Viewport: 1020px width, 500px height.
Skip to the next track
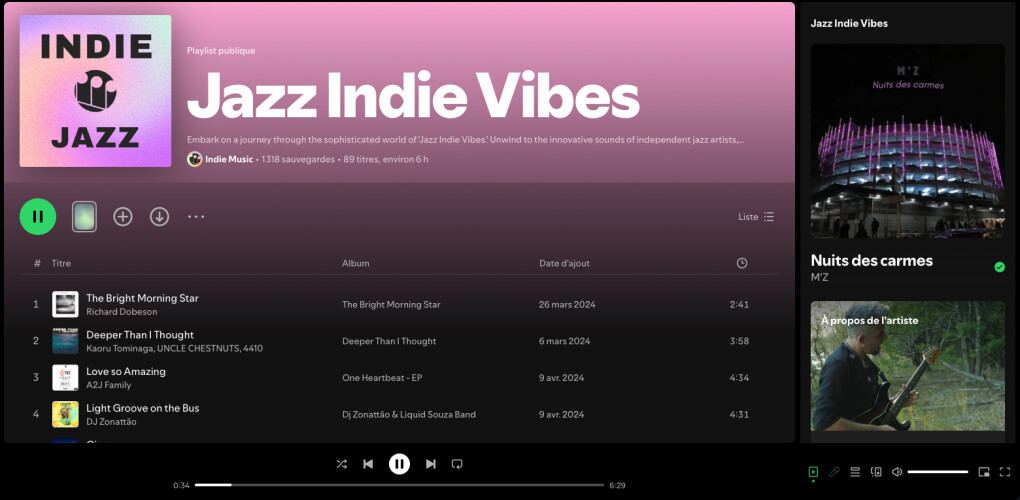coord(430,464)
